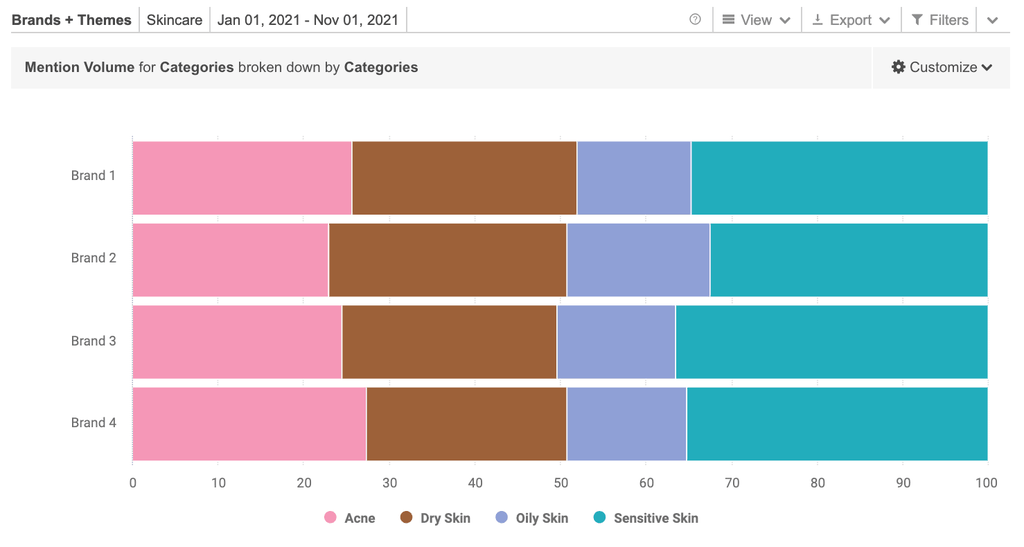Click the Export download icon
Screen dimensions: 1024x547
[817, 20]
